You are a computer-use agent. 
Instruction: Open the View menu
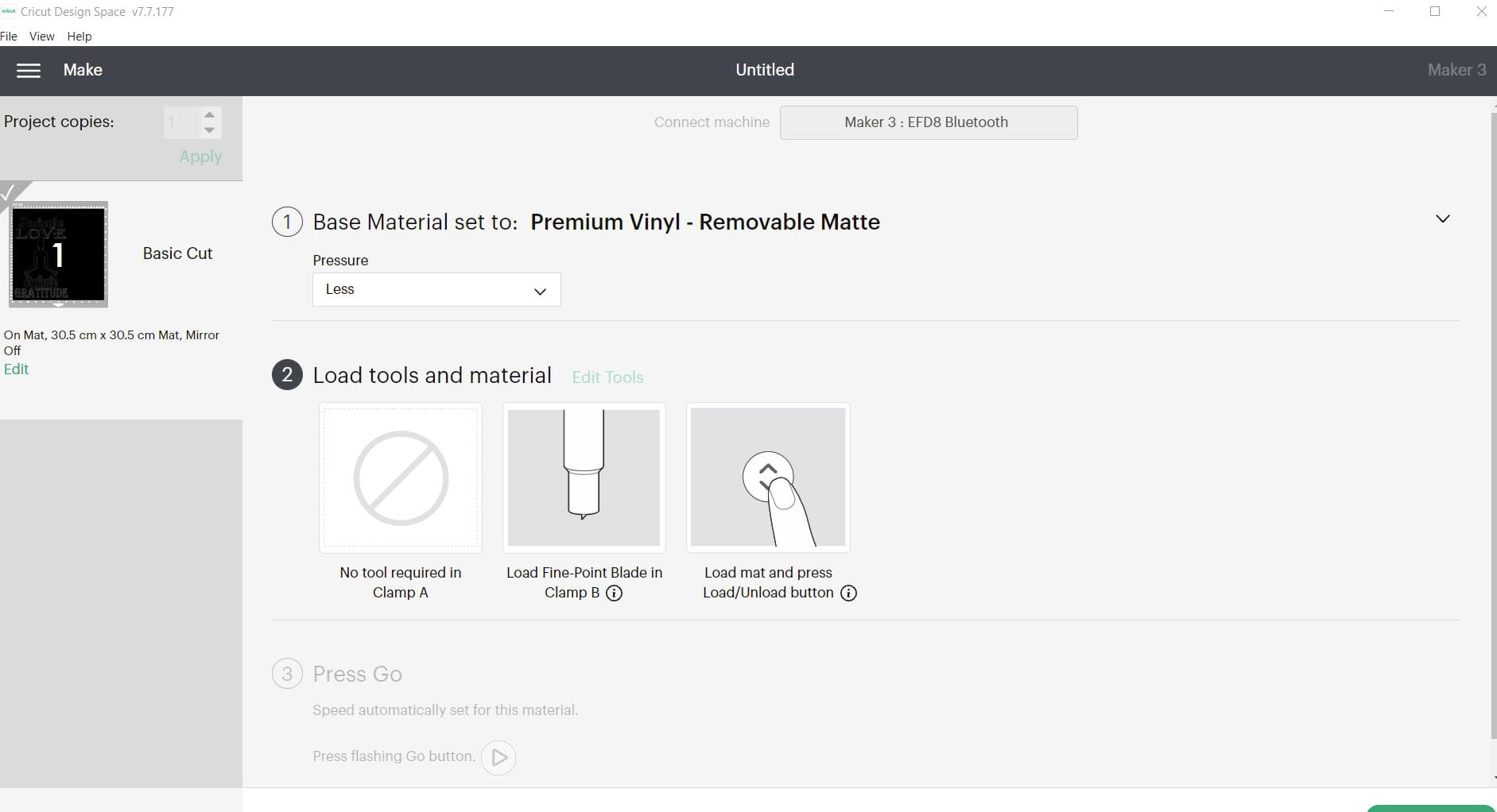(41, 37)
